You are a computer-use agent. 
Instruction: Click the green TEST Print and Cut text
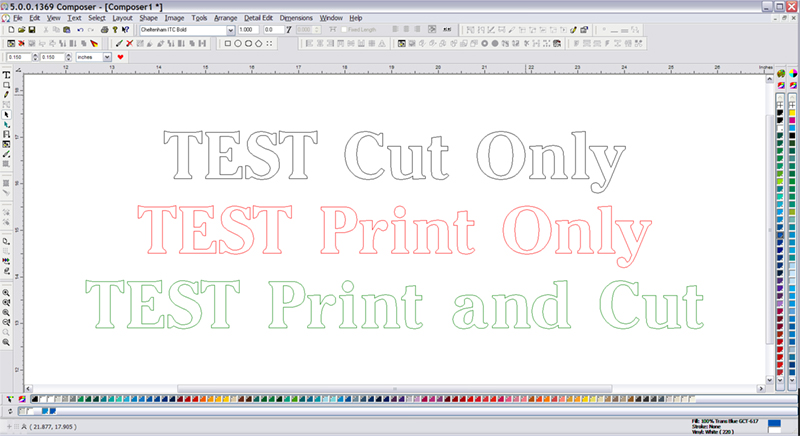click(x=394, y=305)
